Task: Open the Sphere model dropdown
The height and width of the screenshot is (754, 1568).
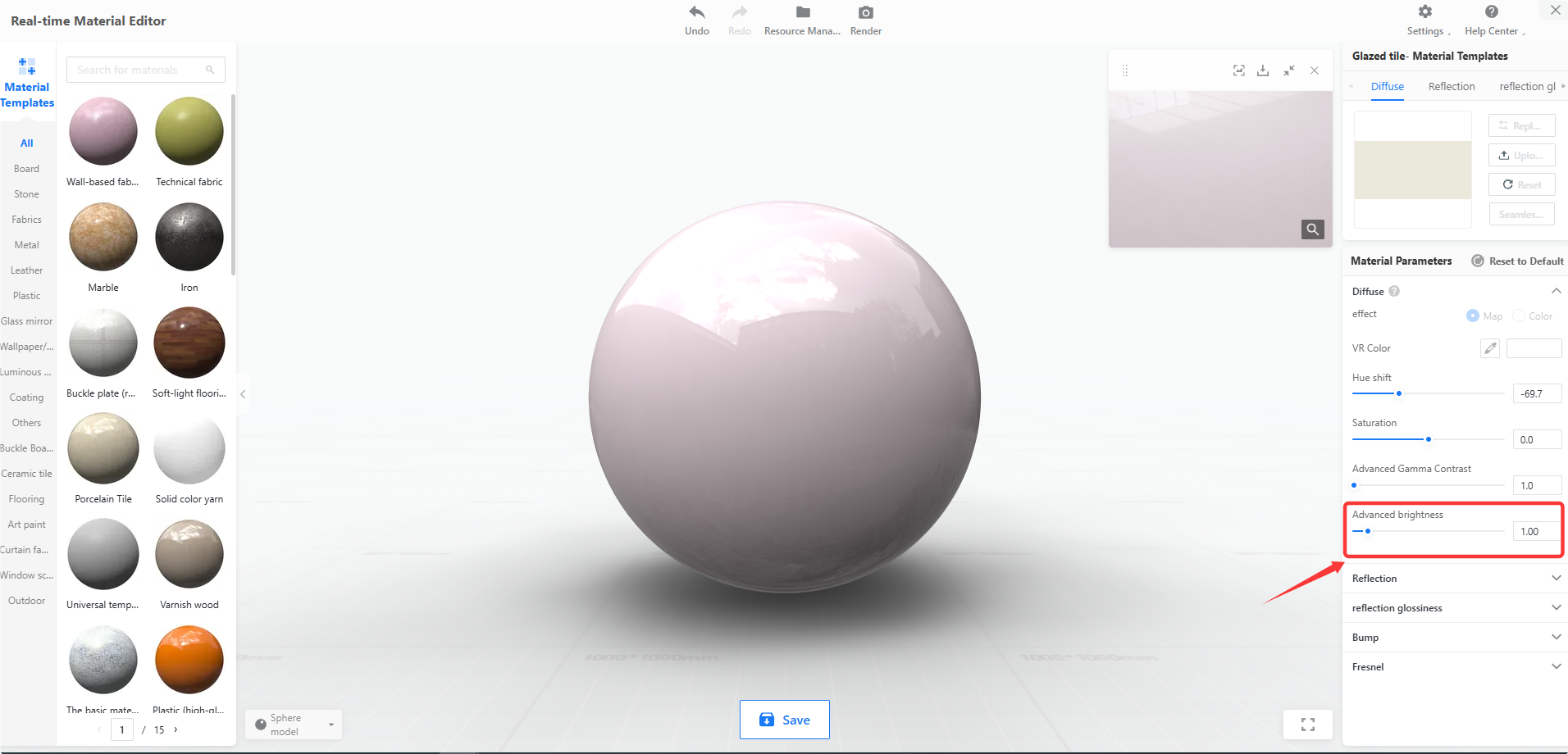Action: click(294, 724)
